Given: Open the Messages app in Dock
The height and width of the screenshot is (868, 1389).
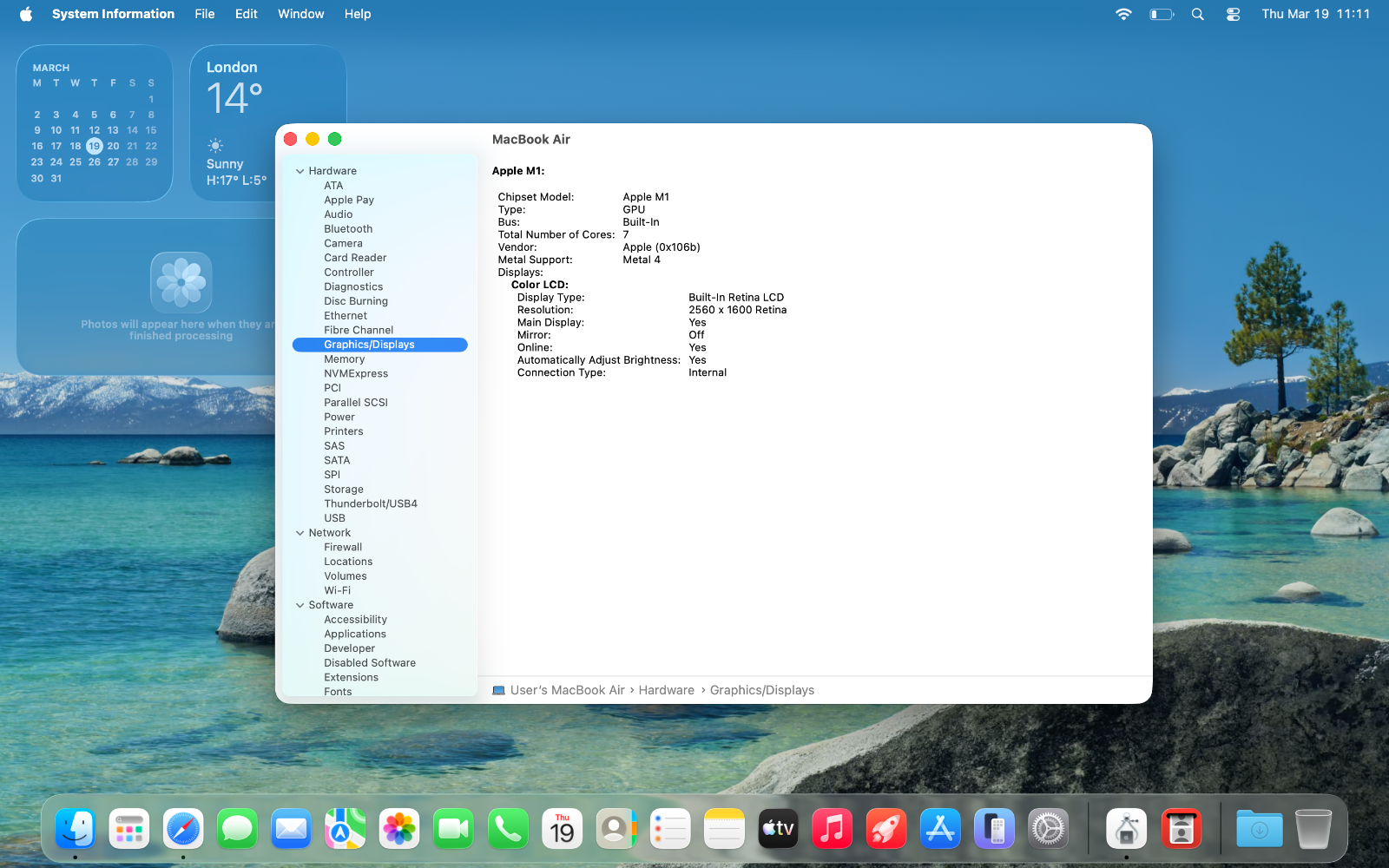Looking at the screenshot, I should tap(237, 830).
